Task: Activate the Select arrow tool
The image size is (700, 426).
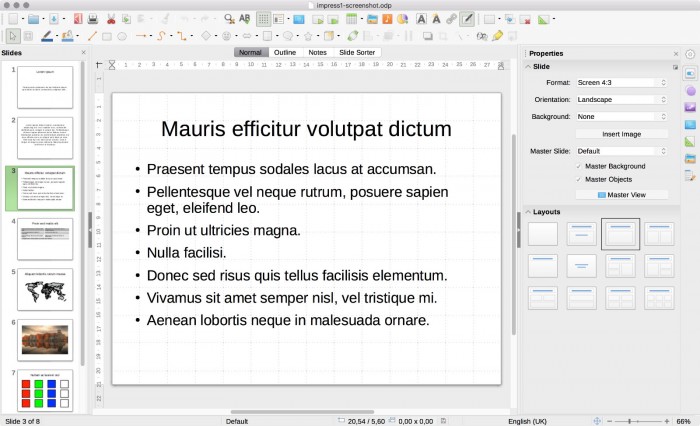Action: [x=13, y=36]
